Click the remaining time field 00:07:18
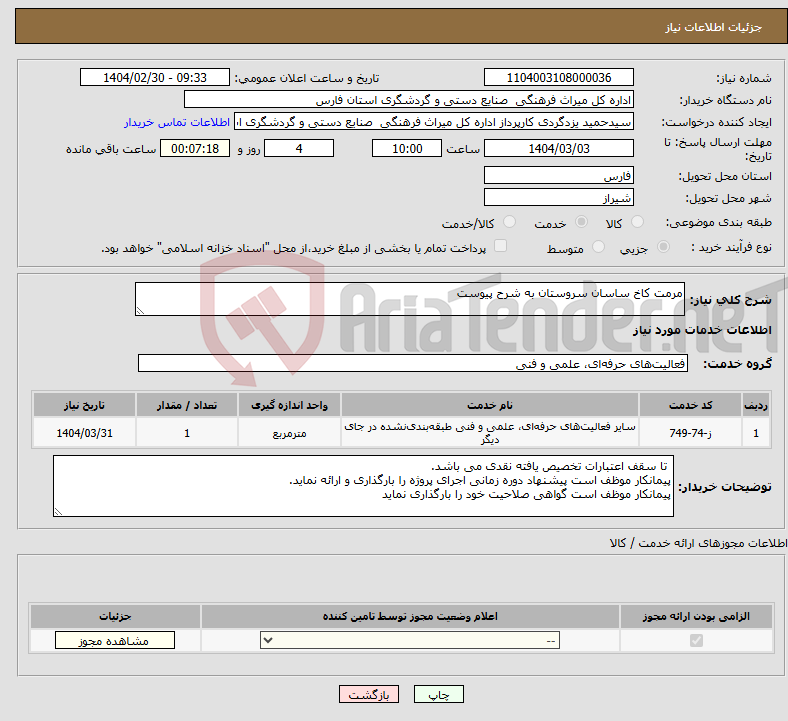788x721 pixels. tap(195, 148)
